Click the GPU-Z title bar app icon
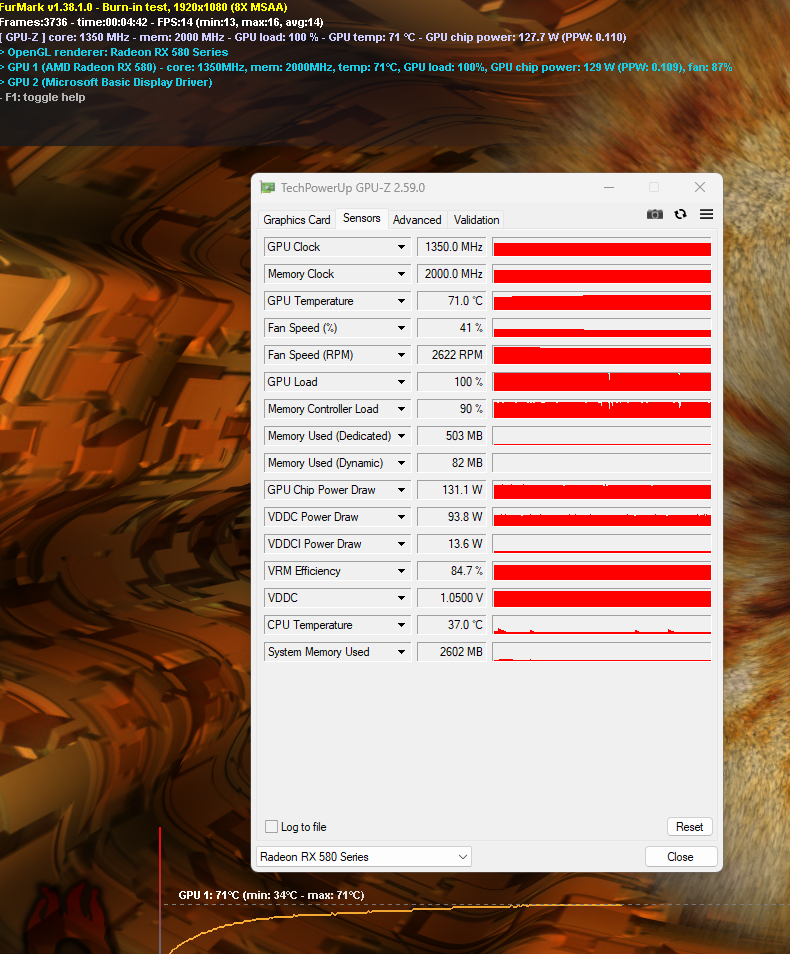The image size is (790, 954). 267,187
